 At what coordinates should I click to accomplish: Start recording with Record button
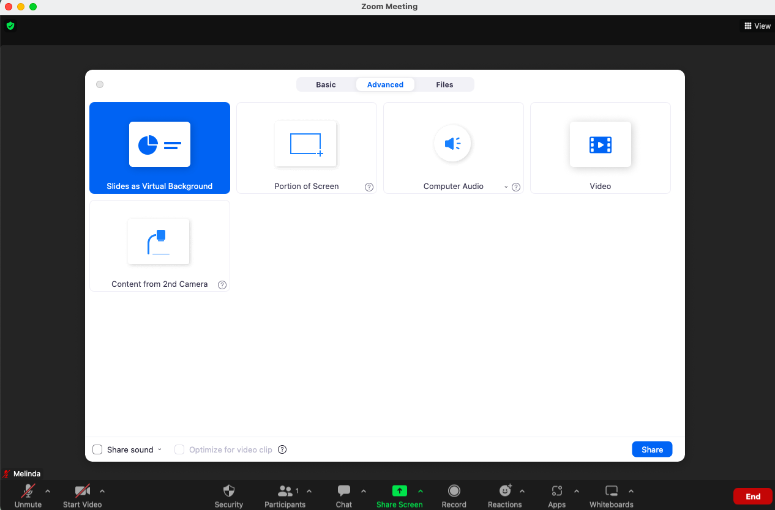click(454, 496)
